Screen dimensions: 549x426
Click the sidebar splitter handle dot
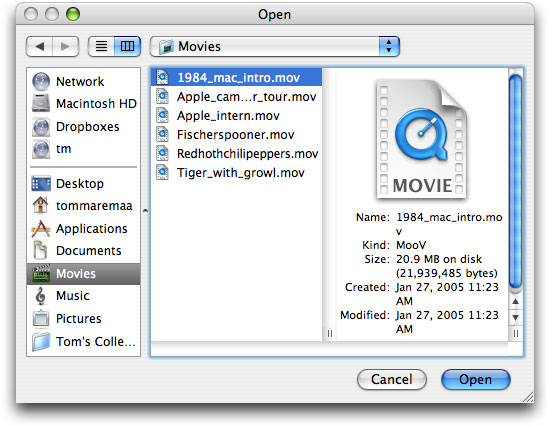point(145,211)
